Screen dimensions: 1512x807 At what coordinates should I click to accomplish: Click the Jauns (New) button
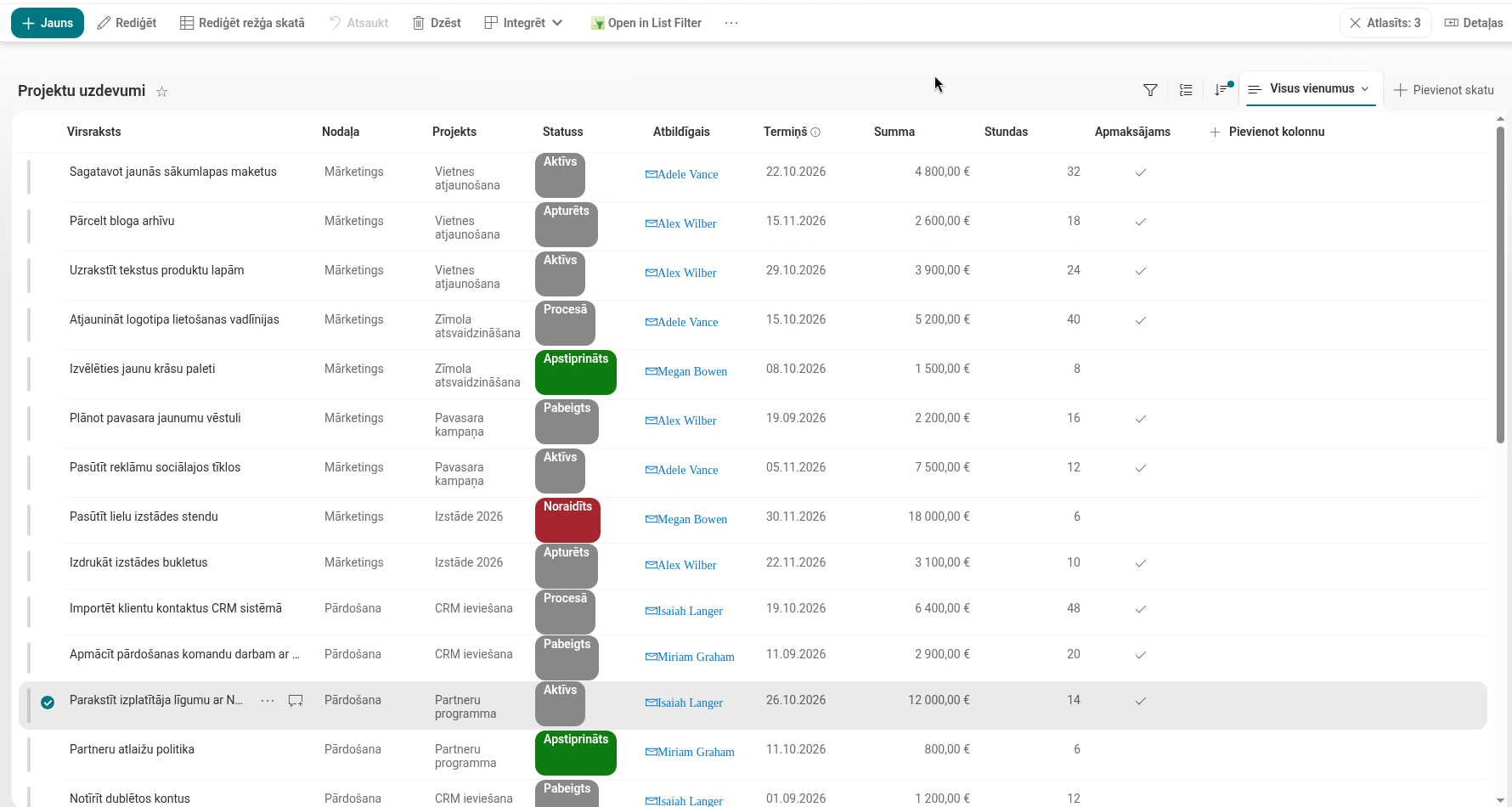(x=48, y=23)
